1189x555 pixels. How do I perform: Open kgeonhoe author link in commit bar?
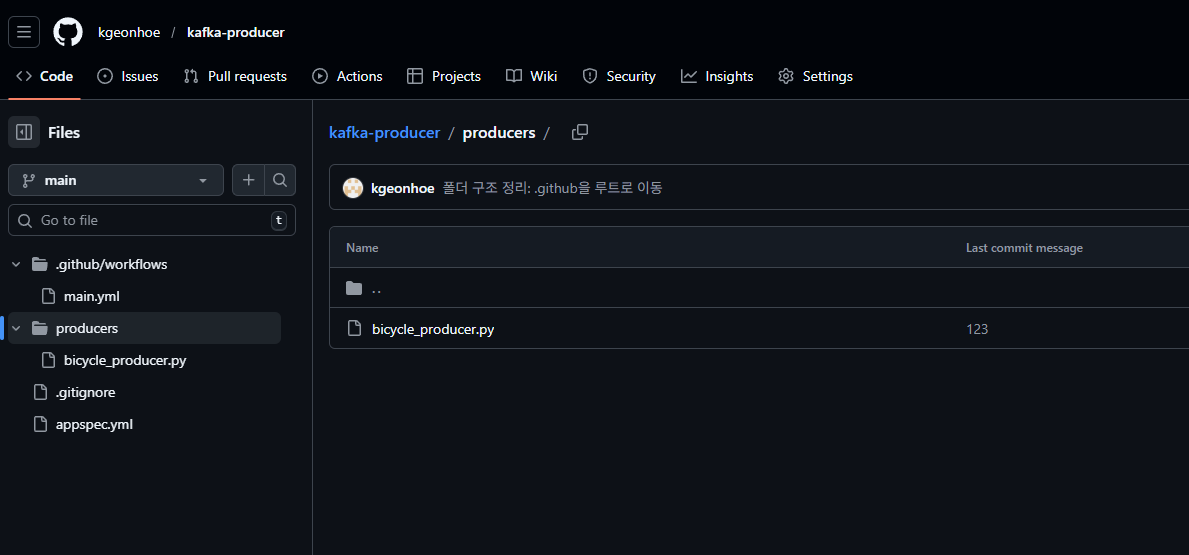coord(403,188)
